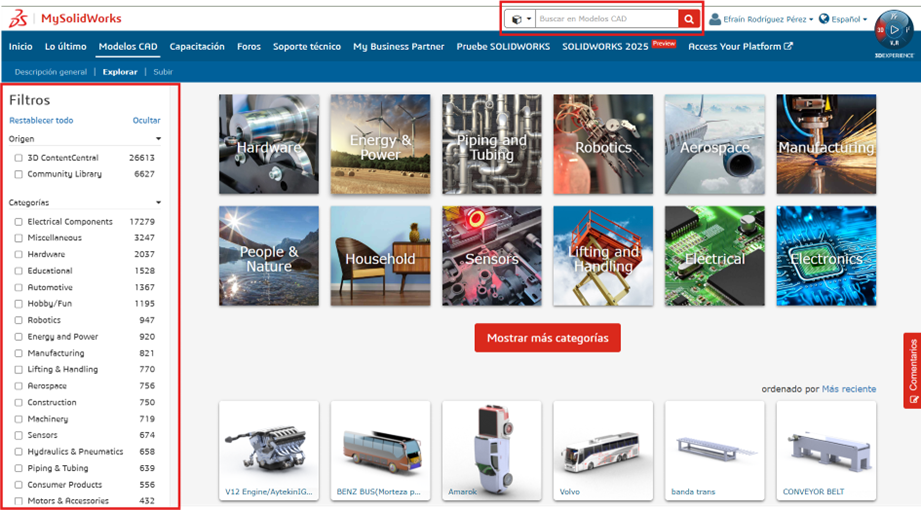Check the Sensors filter checkbox

19,435
